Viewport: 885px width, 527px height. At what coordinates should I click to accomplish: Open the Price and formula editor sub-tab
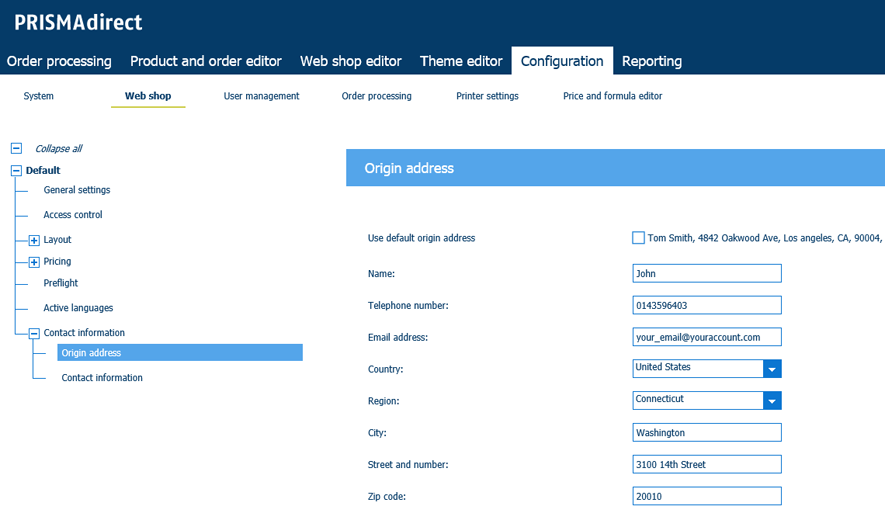point(612,96)
